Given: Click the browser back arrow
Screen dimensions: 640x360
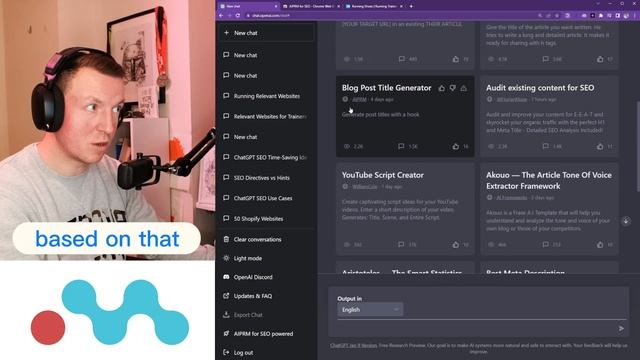Looking at the screenshot, I should pos(221,16).
